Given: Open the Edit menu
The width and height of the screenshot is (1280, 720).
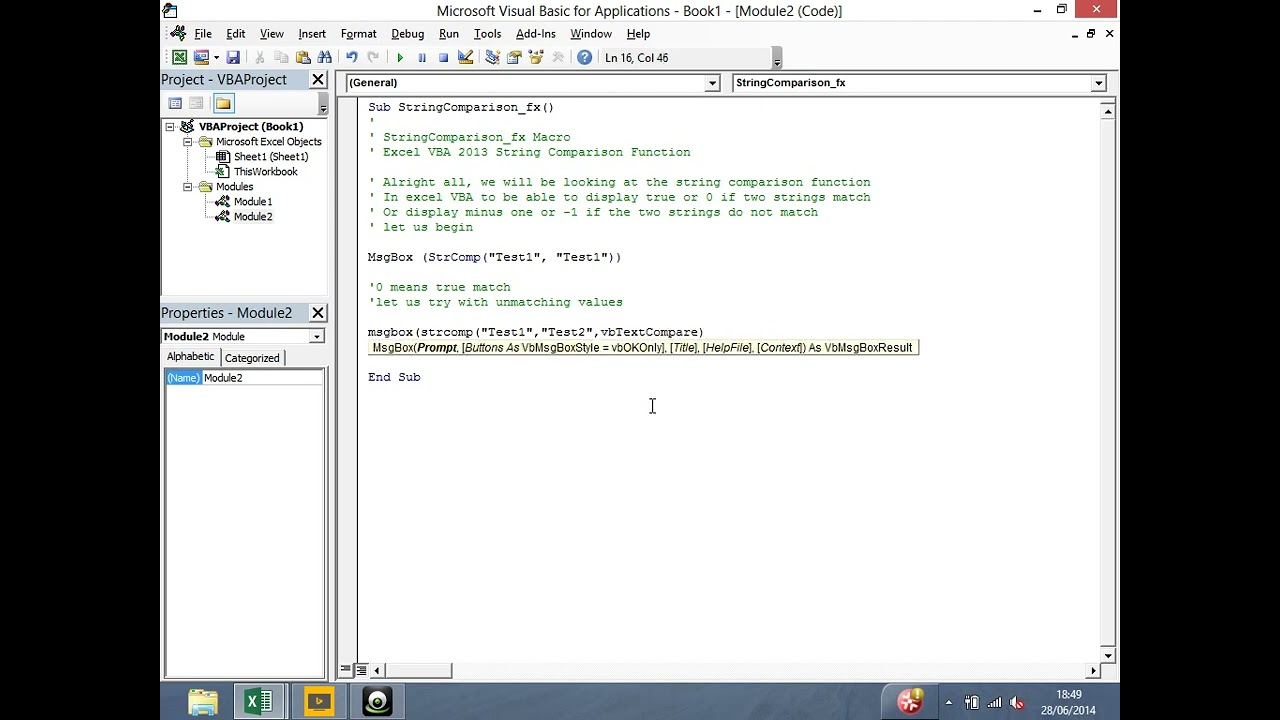Looking at the screenshot, I should tap(236, 34).
